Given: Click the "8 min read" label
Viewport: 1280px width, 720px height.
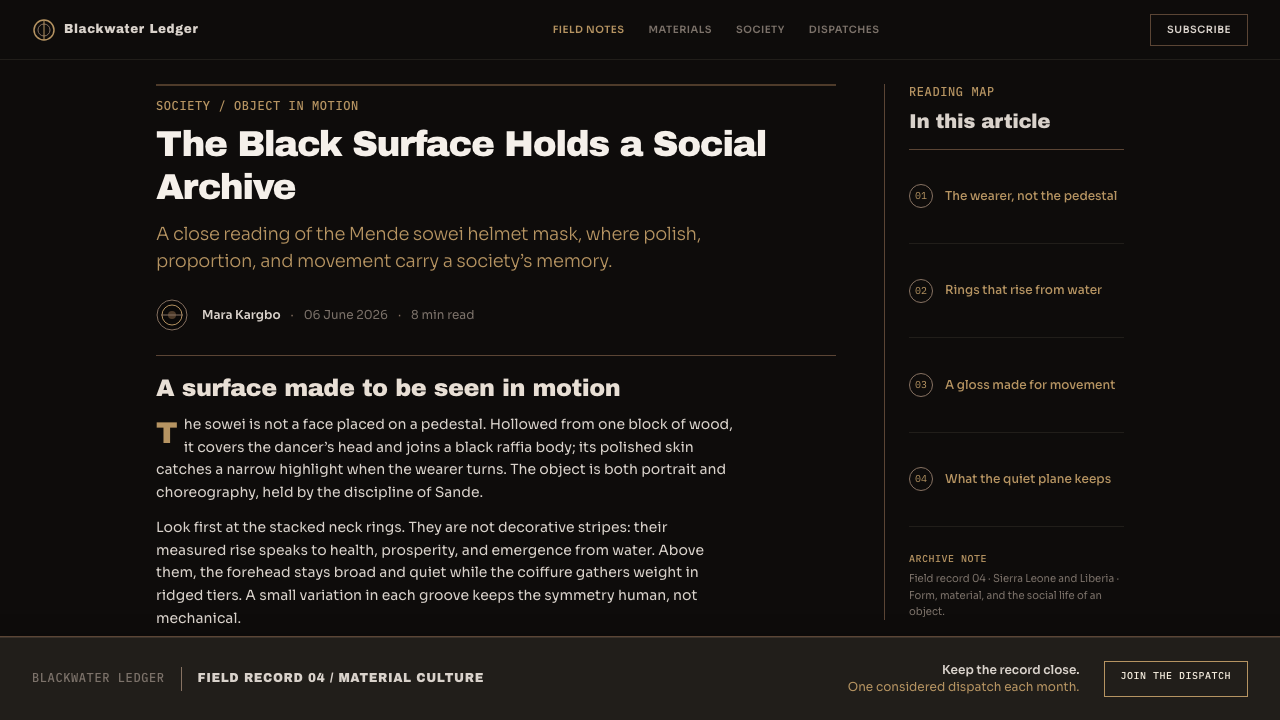Looking at the screenshot, I should click(x=443, y=315).
